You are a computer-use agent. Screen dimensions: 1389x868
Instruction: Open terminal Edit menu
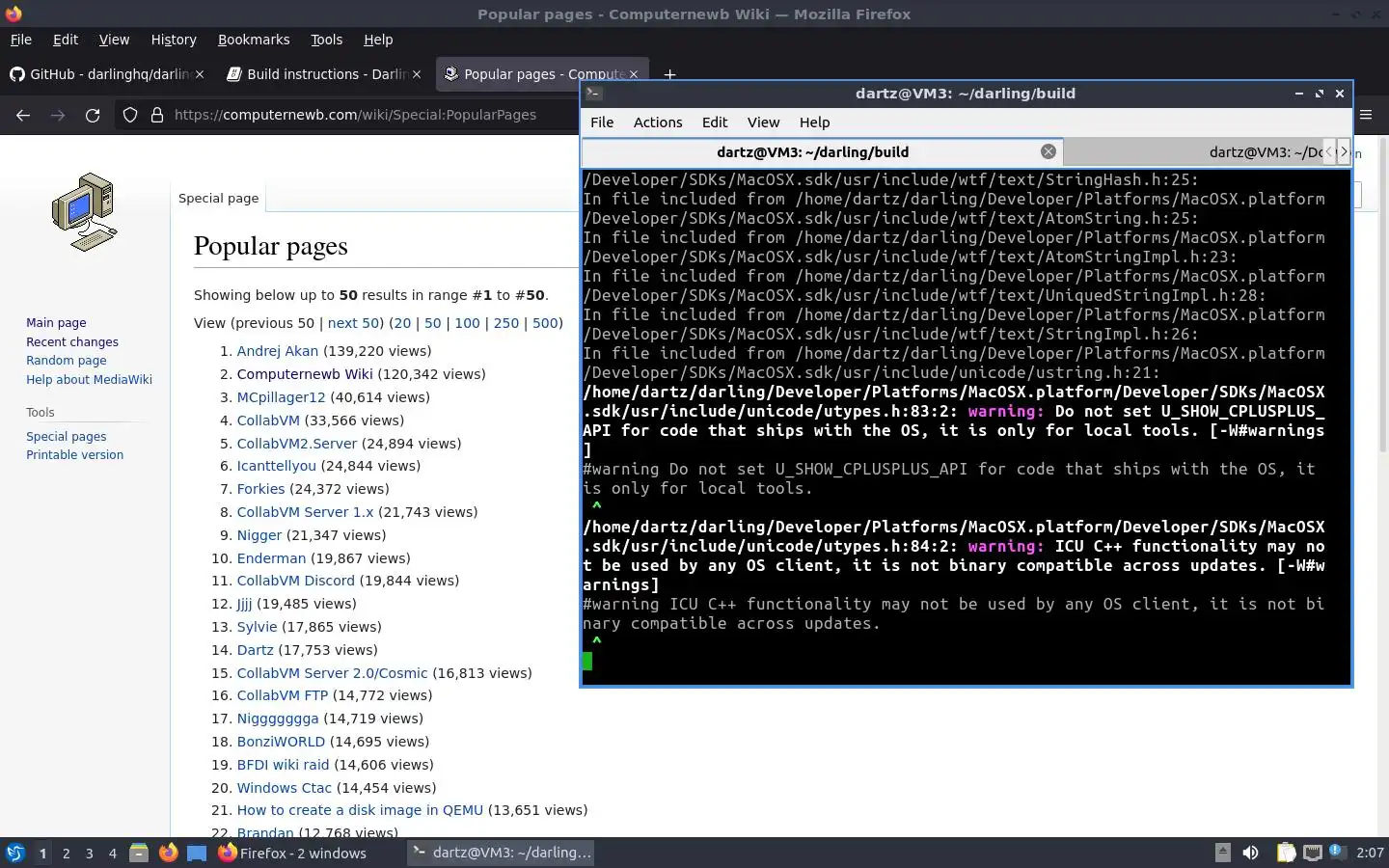click(715, 122)
